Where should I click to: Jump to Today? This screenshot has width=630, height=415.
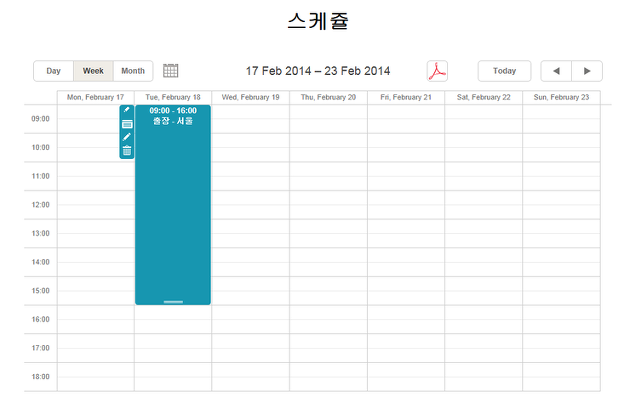click(x=504, y=71)
